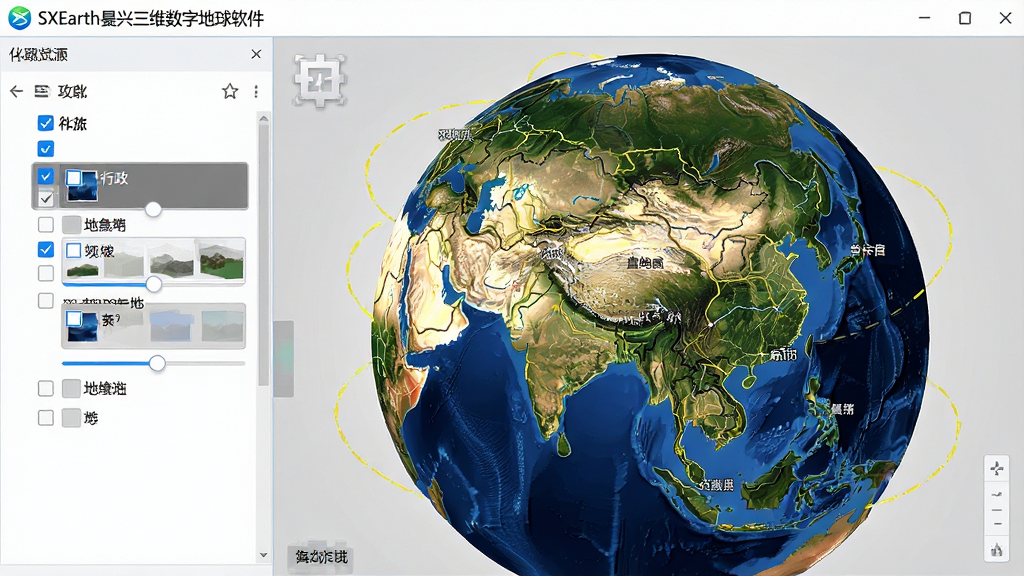The image size is (1024, 576).
Task: Select the dark blue thumbnail in 行政 row
Action: point(82,185)
